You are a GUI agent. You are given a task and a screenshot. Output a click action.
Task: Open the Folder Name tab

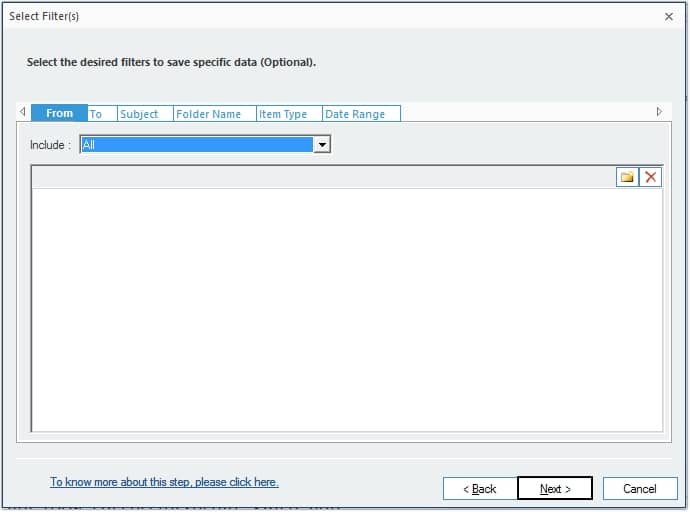pyautogui.click(x=215, y=114)
